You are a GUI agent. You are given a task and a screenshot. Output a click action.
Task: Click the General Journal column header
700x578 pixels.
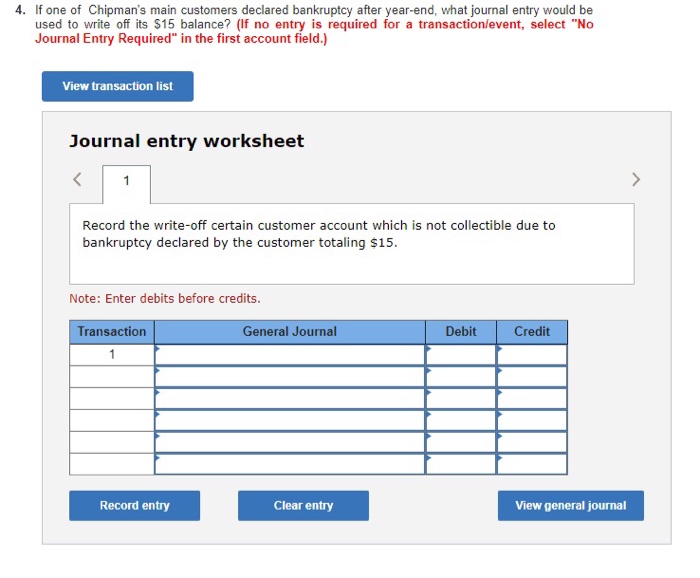point(290,332)
